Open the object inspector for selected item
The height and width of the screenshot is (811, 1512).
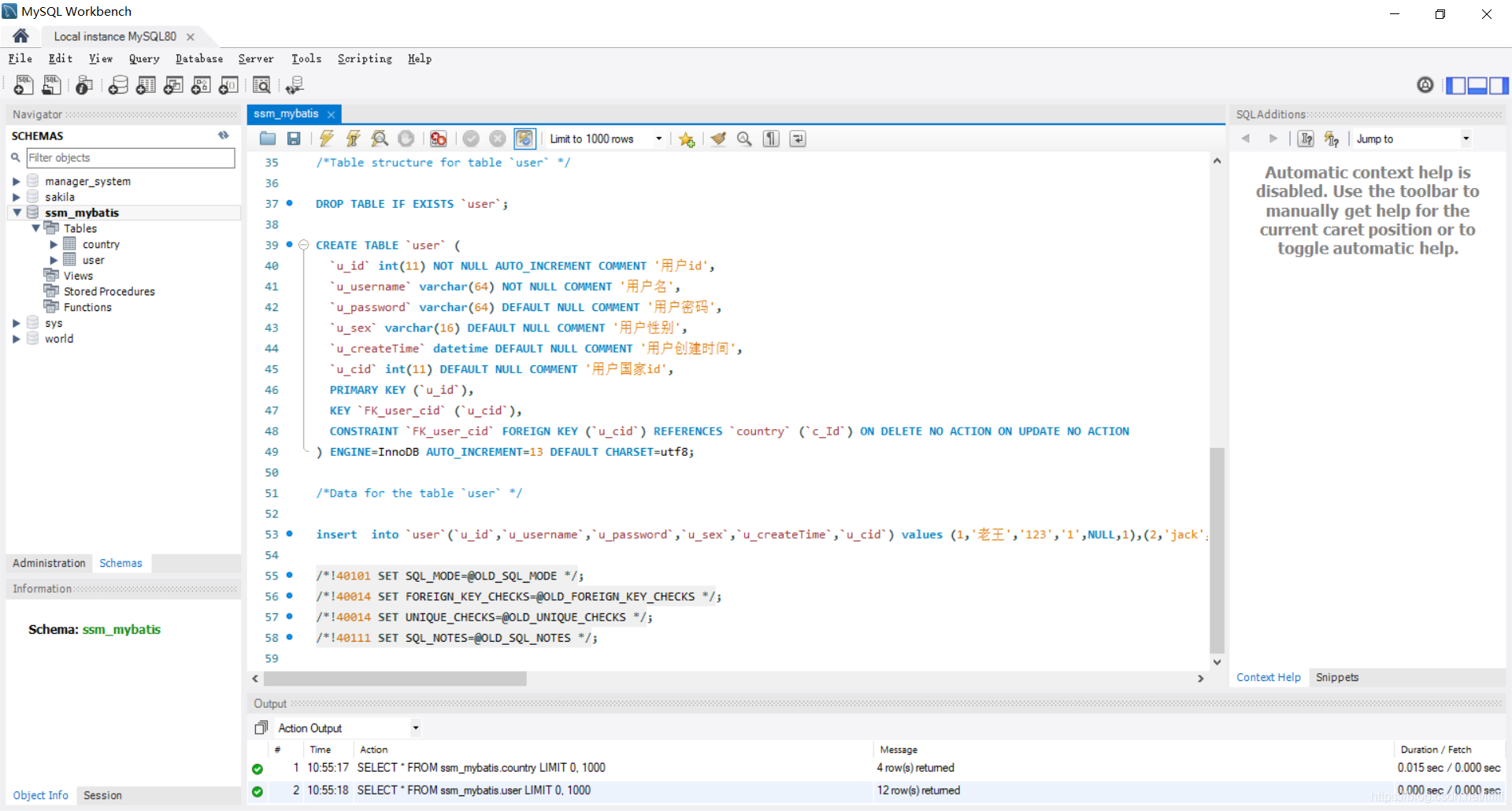(x=84, y=85)
